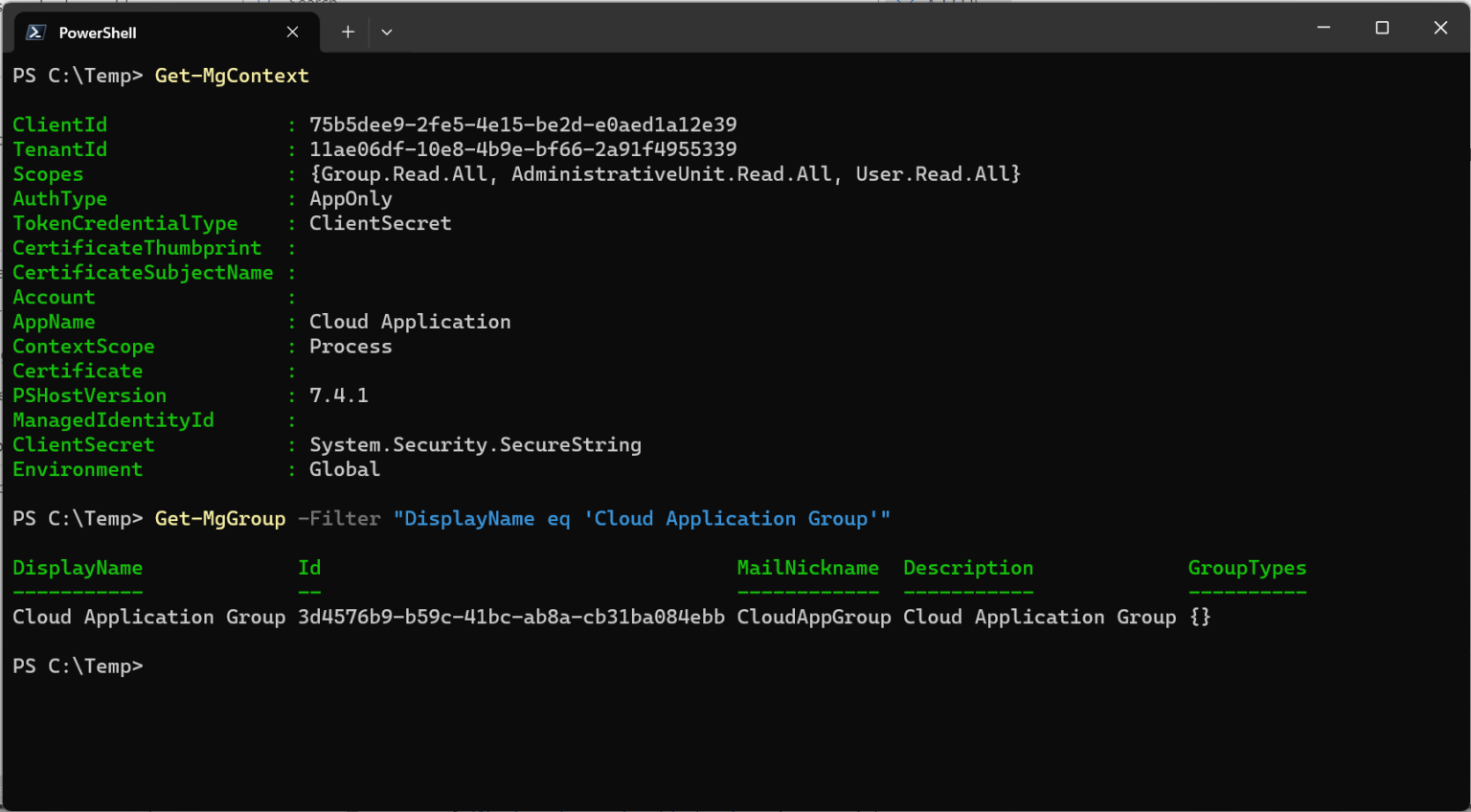Click the CloudAppGroup MailNickname value

coord(813,618)
